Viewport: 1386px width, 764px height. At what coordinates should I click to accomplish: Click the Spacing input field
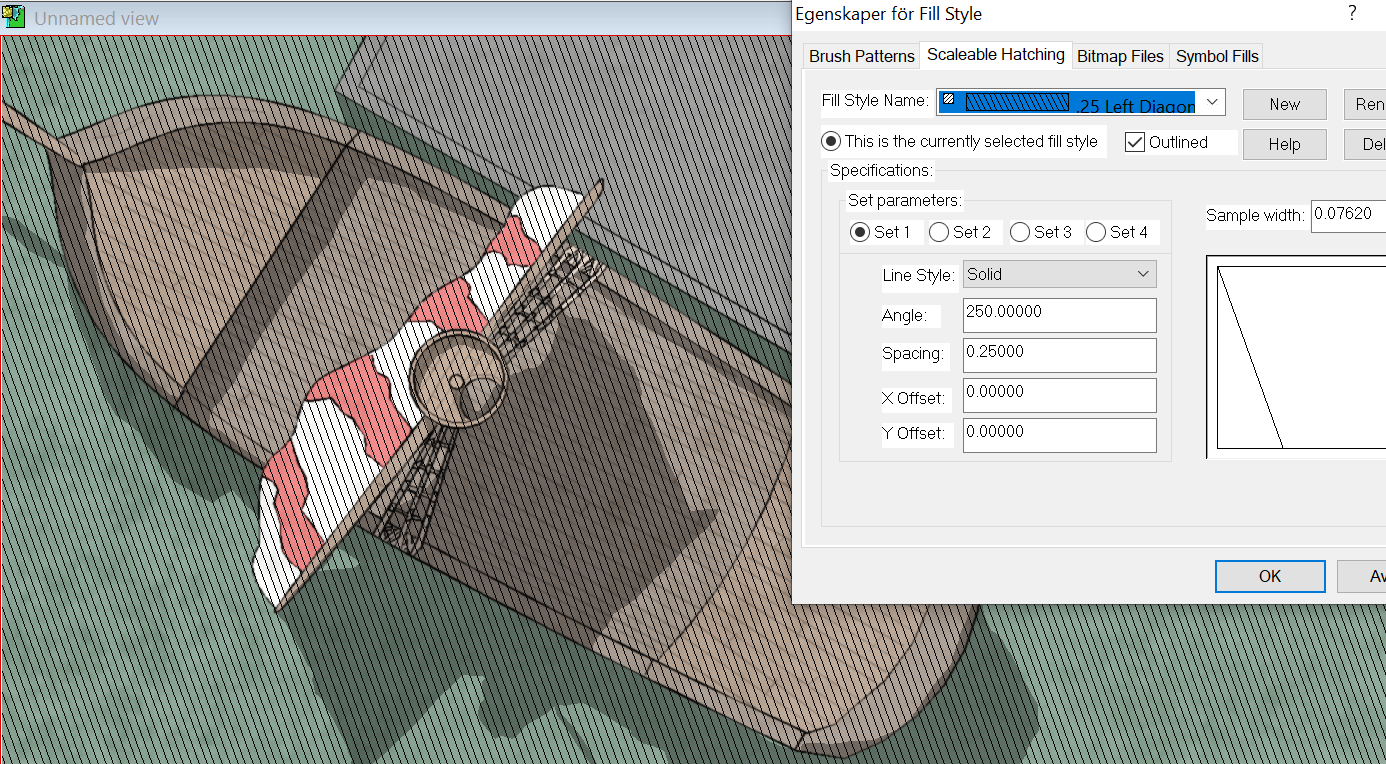(1059, 355)
